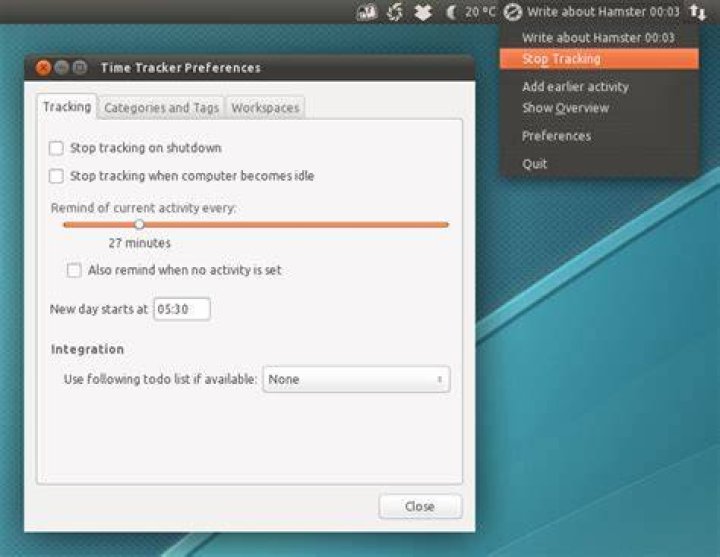This screenshot has width=720, height=557.
Task: Open the network up/down arrows indicator
Action: coord(697,12)
